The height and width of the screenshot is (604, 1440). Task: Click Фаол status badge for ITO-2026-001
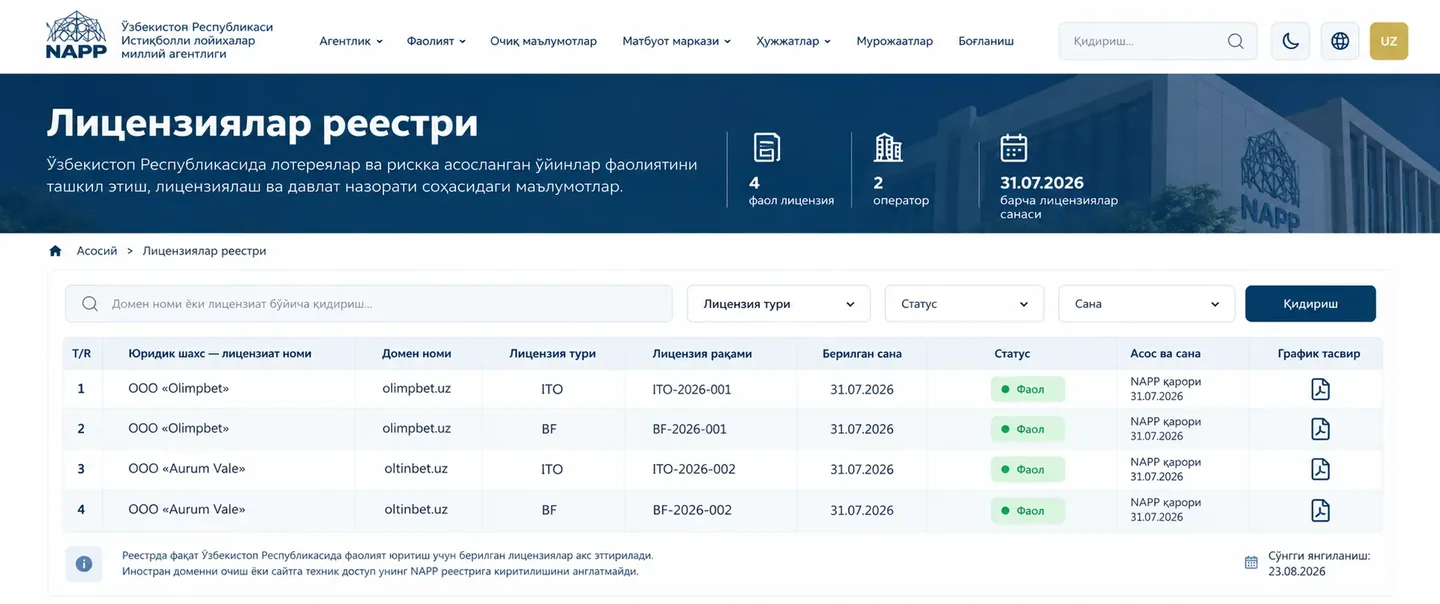[1028, 389]
